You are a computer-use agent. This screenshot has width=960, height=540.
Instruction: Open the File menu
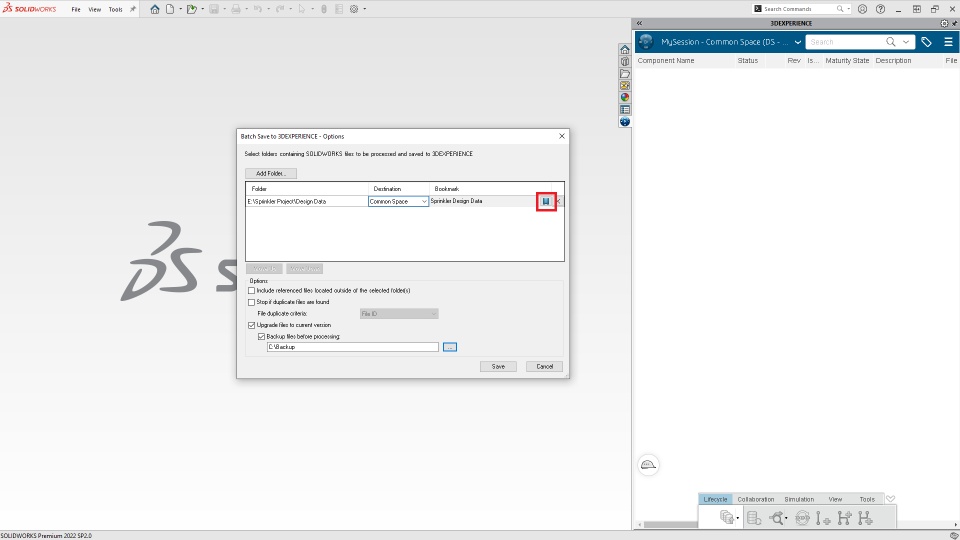(76, 9)
